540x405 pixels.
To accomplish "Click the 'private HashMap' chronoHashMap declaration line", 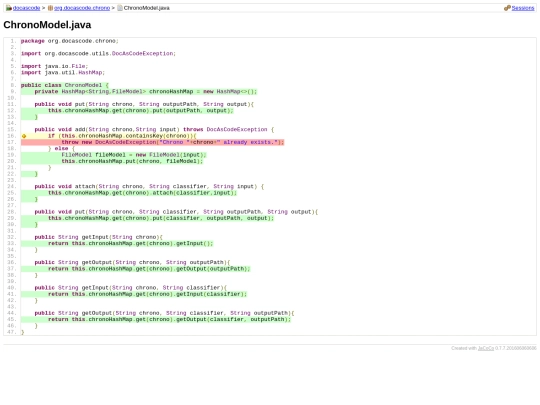I will [x=139, y=92].
